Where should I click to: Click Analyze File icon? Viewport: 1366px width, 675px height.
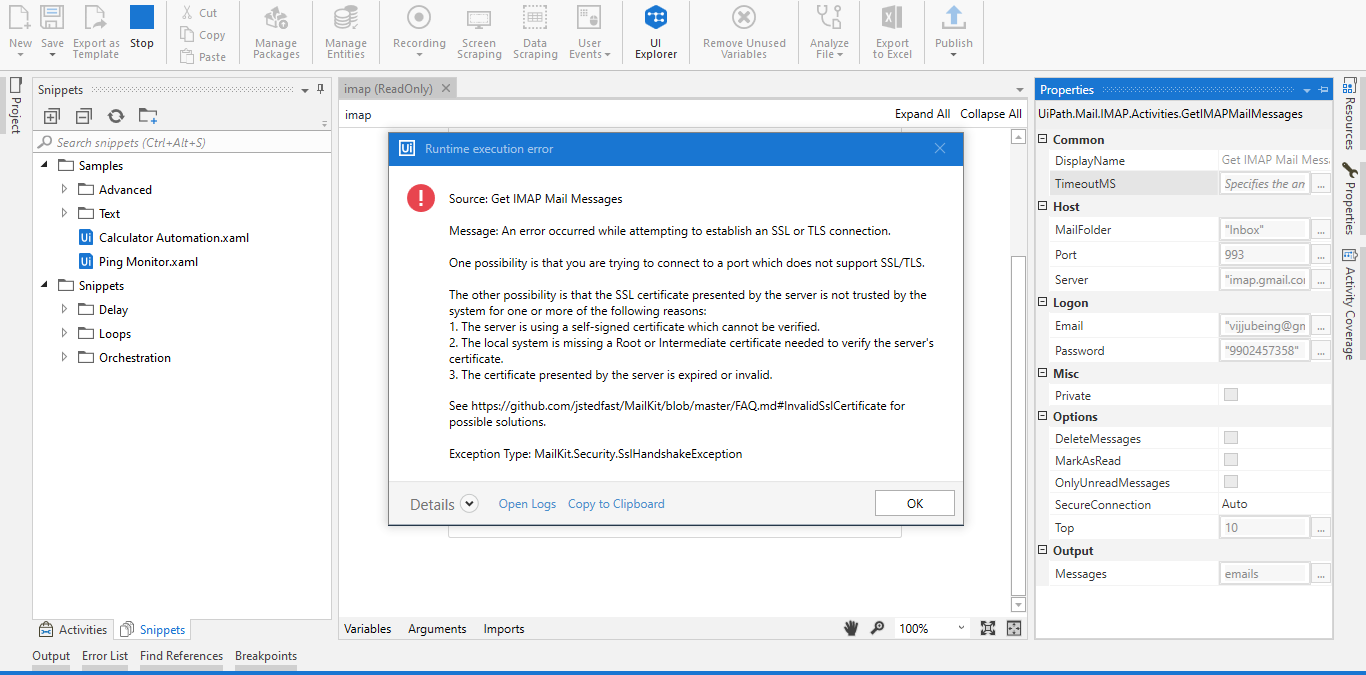(829, 17)
